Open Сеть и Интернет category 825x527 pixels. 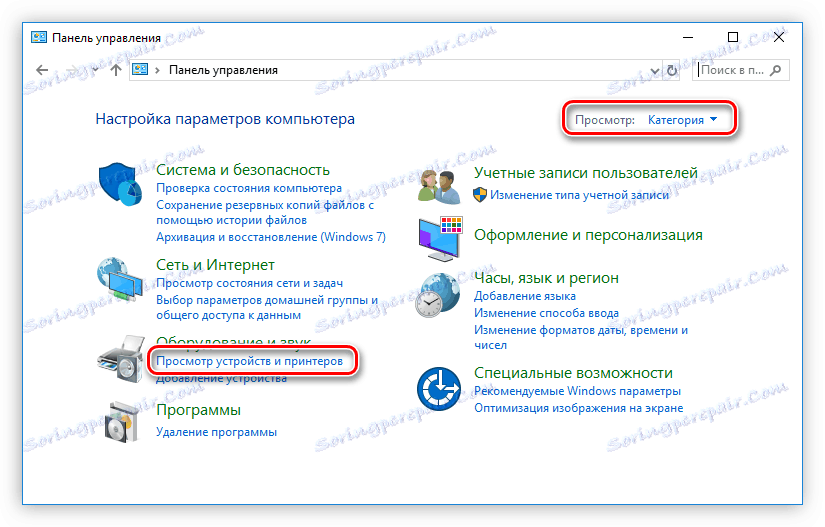pyautogui.click(x=215, y=265)
